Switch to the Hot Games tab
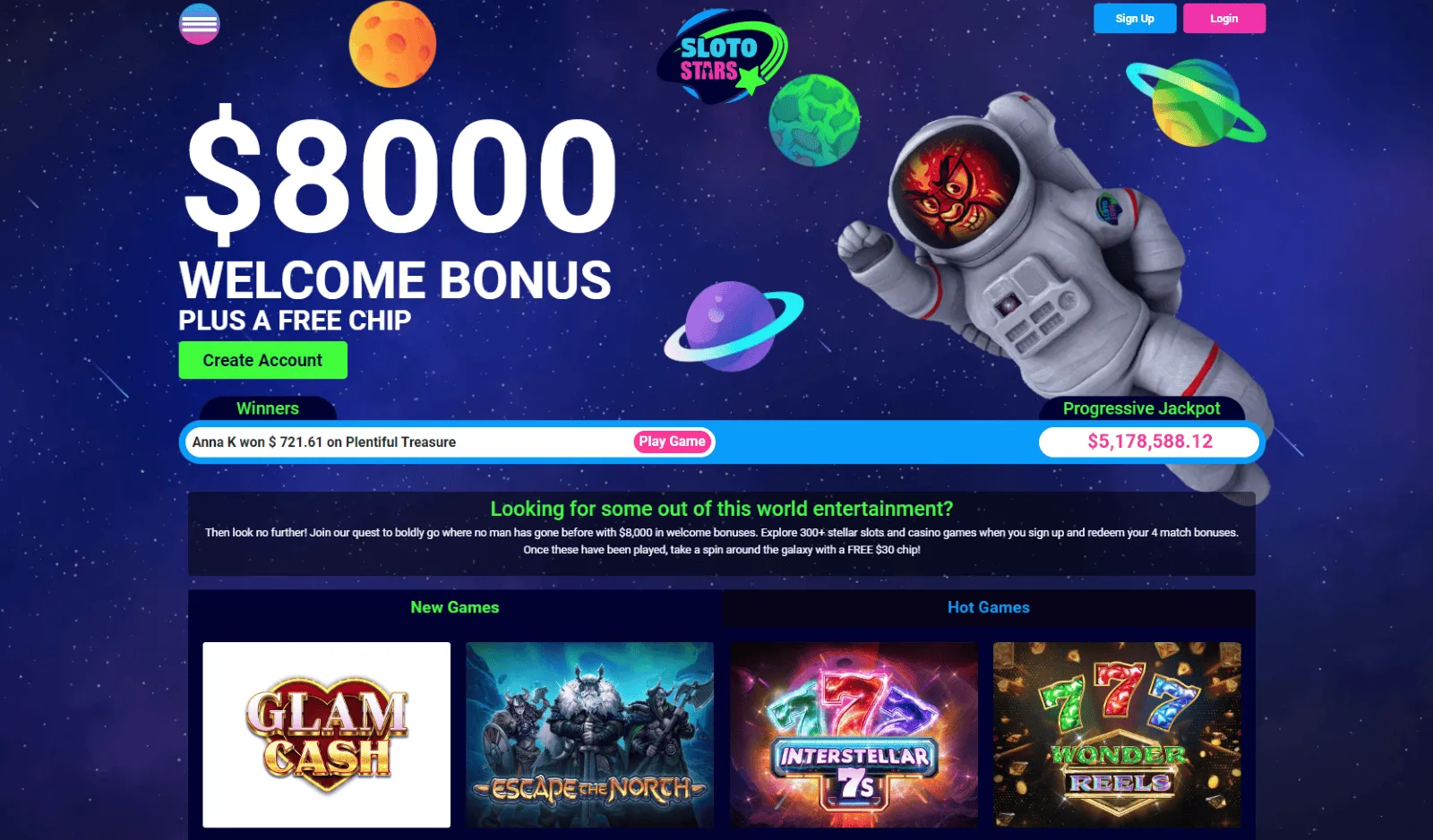This screenshot has width=1433, height=840. [989, 607]
